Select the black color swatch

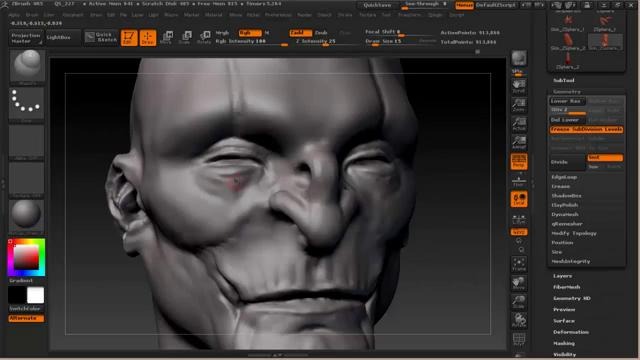coord(17,295)
